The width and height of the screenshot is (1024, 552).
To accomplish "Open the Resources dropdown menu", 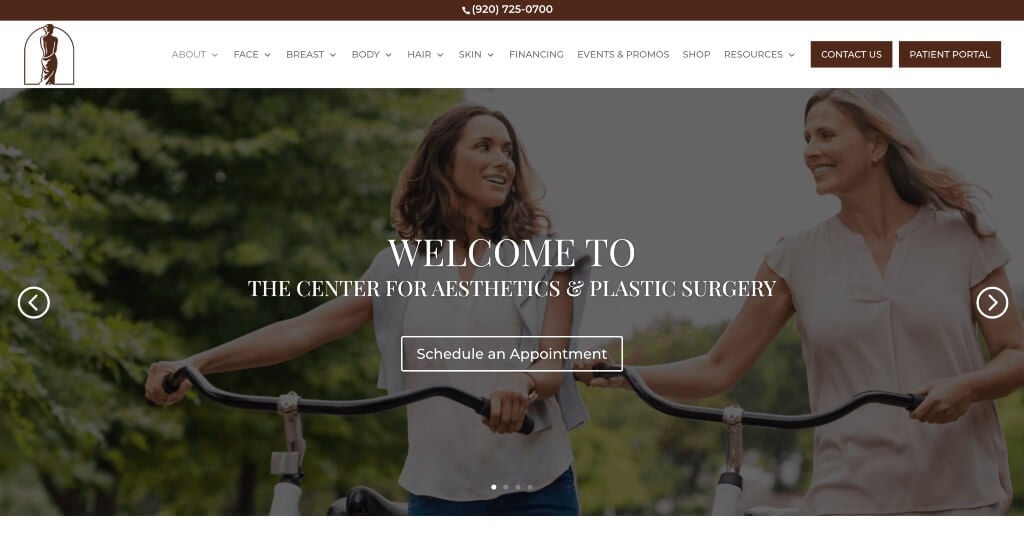I will click(759, 54).
